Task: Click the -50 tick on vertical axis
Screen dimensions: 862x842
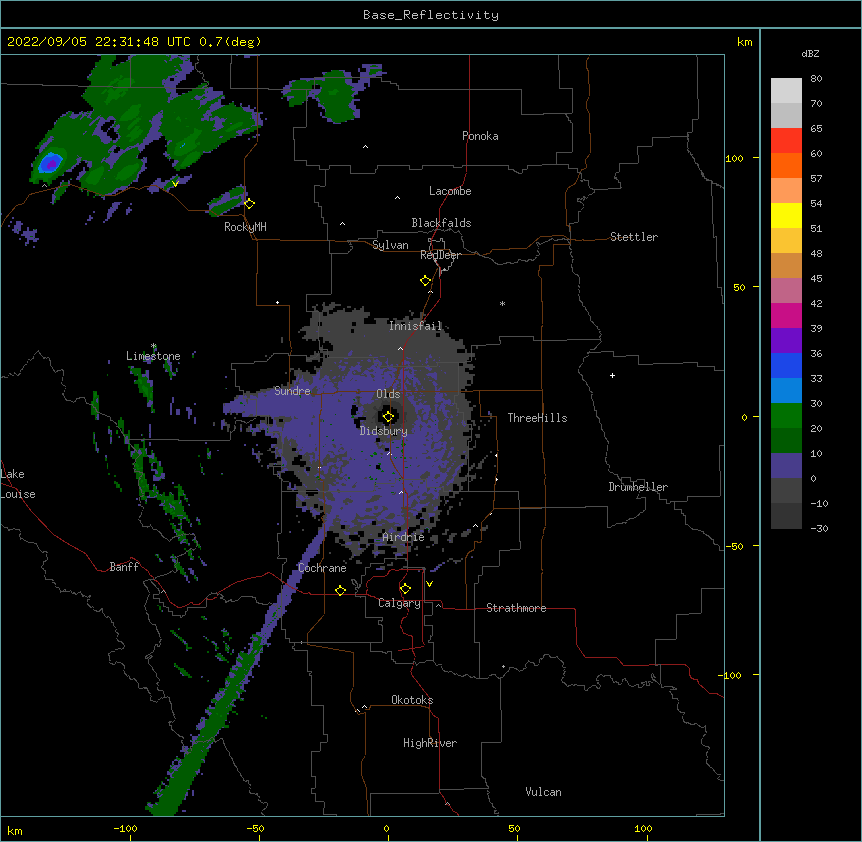Action: point(734,546)
